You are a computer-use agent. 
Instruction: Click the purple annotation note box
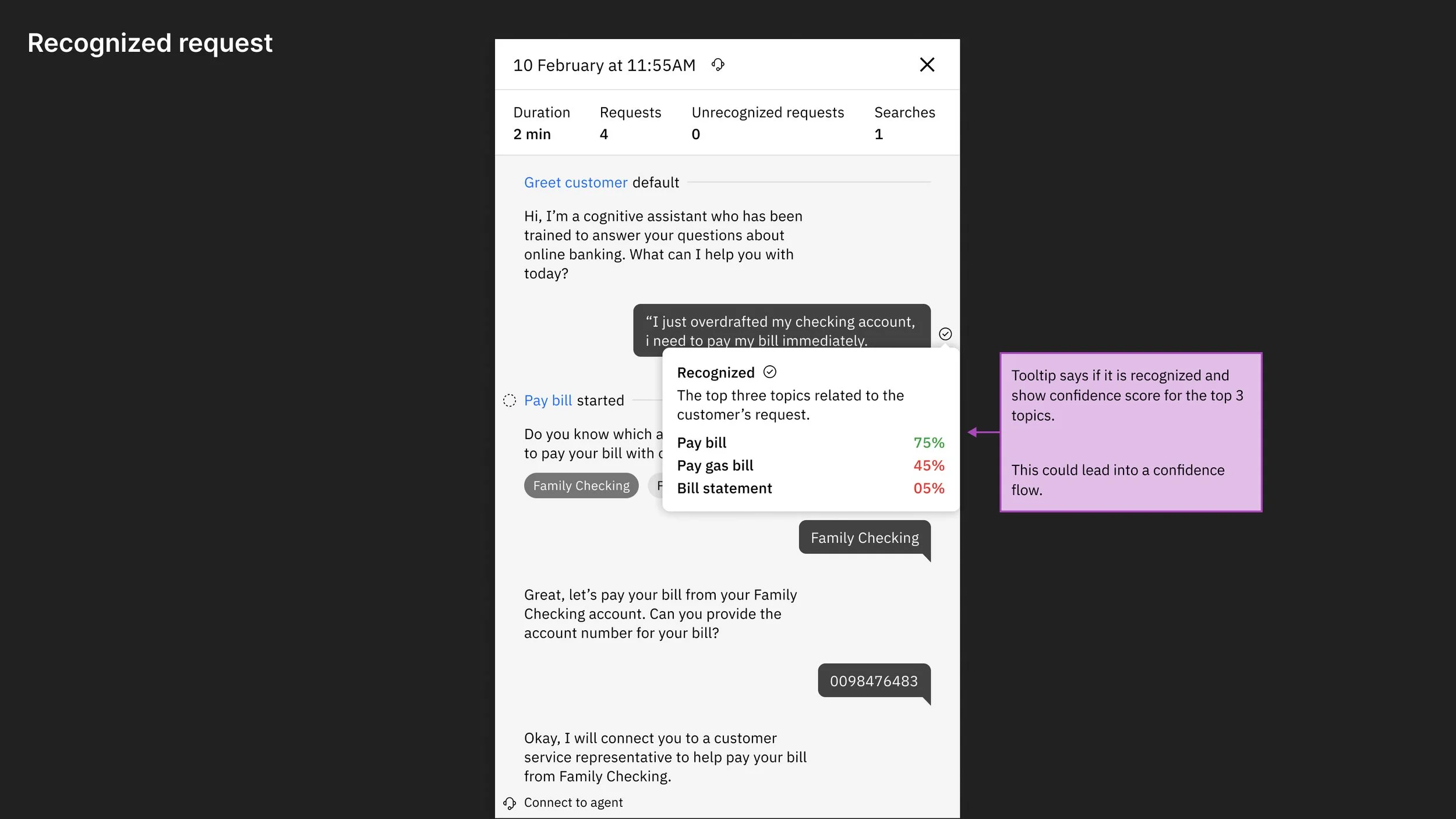click(1130, 432)
